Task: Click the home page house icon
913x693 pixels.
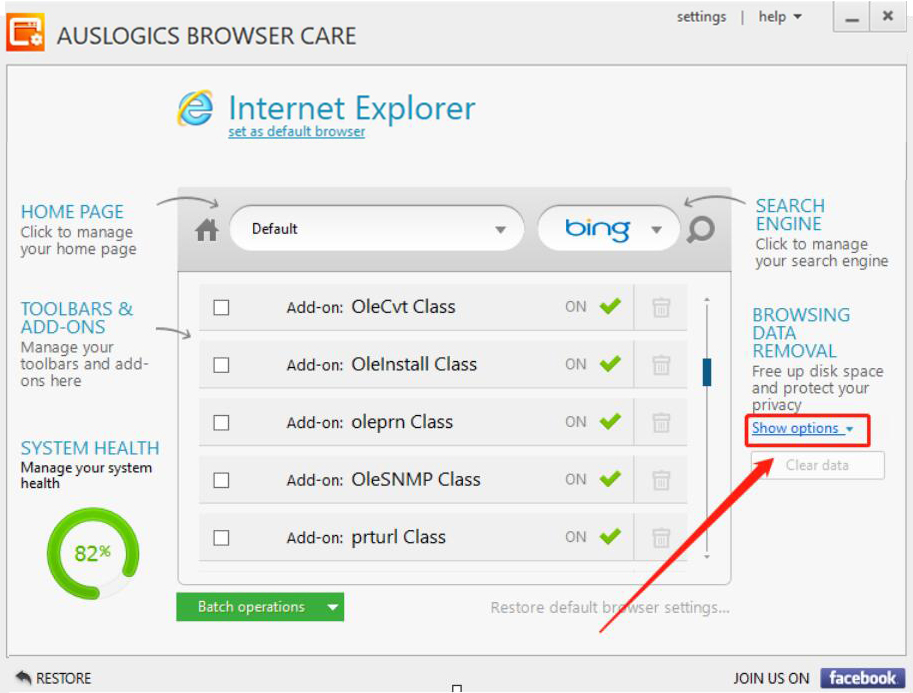Action: coord(207,229)
